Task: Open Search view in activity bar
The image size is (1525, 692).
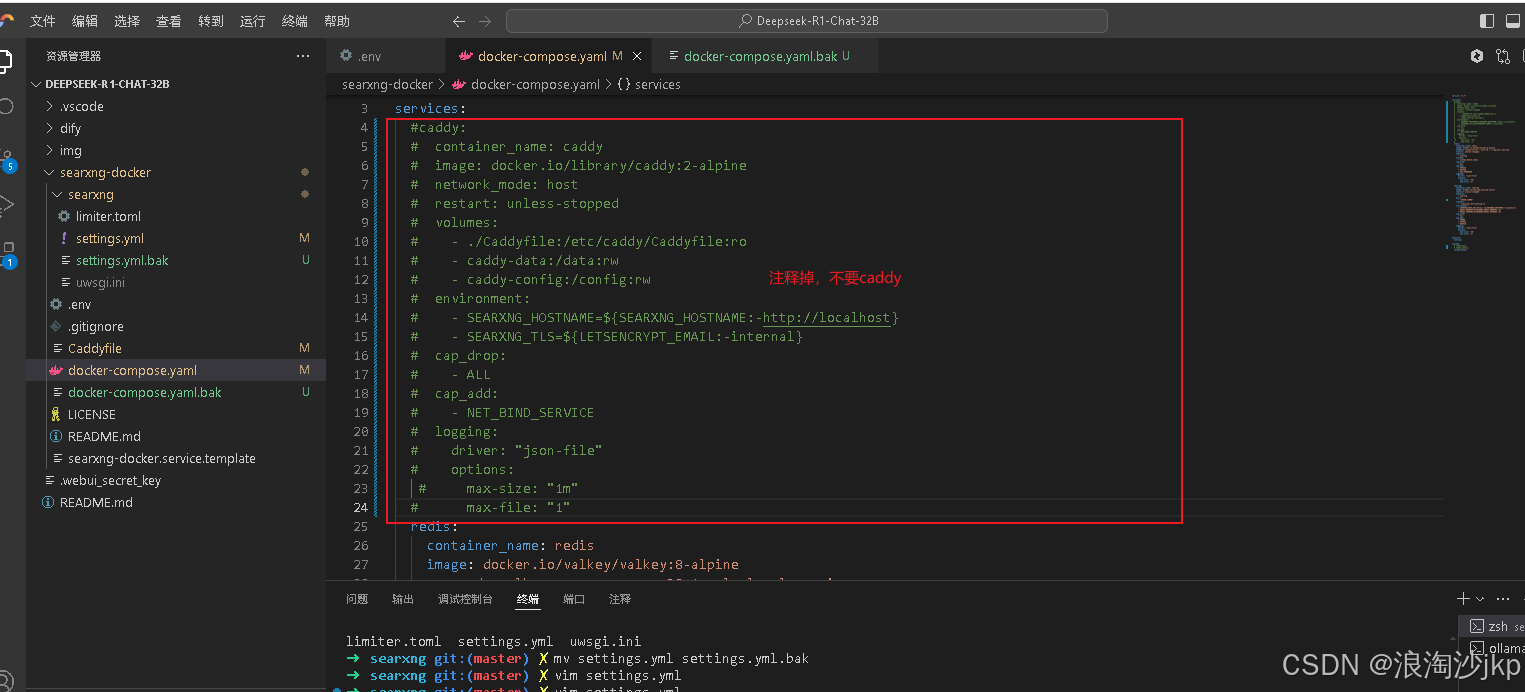Action: [5, 106]
